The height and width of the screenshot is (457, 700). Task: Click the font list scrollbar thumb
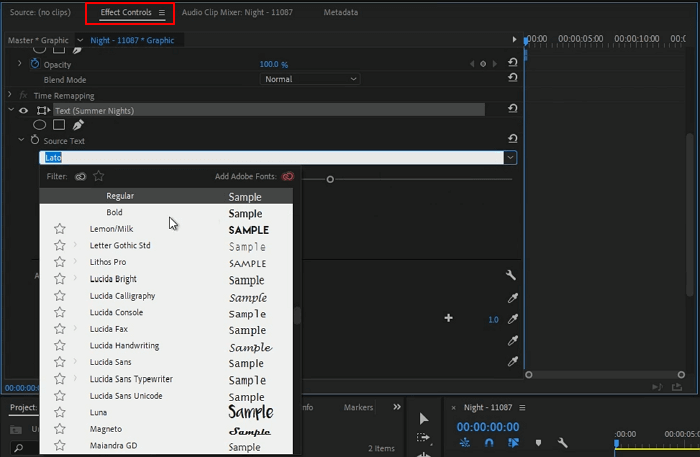coord(297,315)
